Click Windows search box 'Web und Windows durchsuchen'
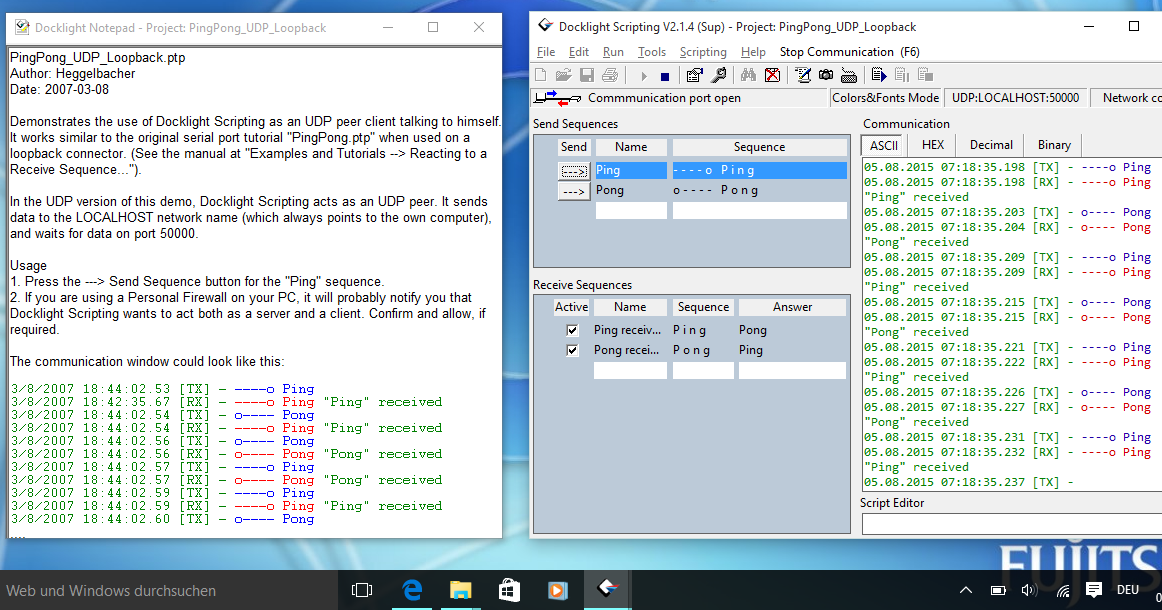 pos(168,591)
